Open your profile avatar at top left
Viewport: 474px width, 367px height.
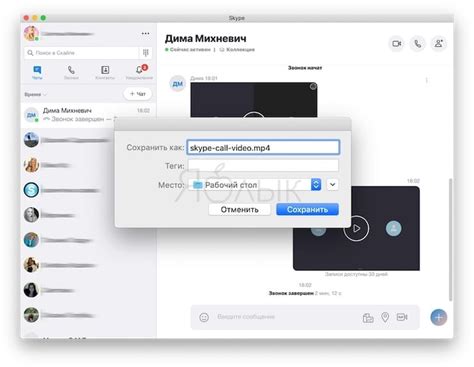tap(31, 33)
